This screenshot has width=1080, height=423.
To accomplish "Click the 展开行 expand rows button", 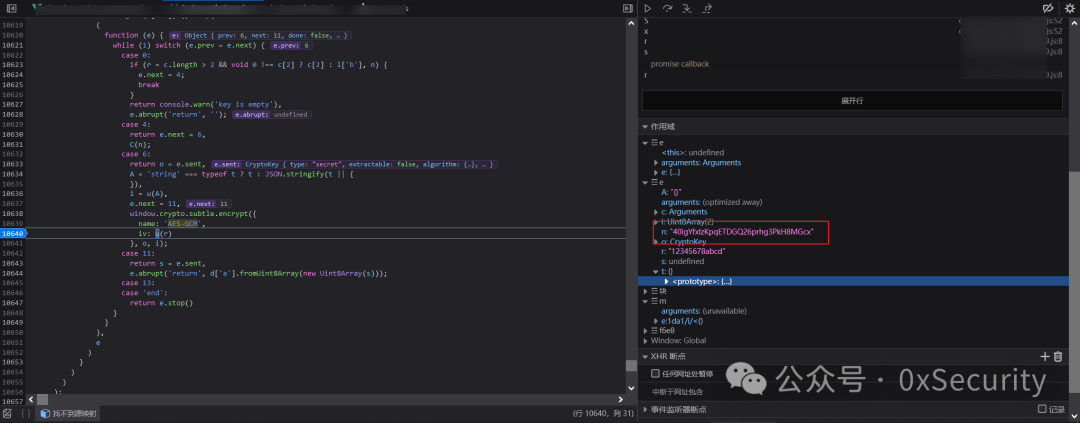I will coord(852,101).
